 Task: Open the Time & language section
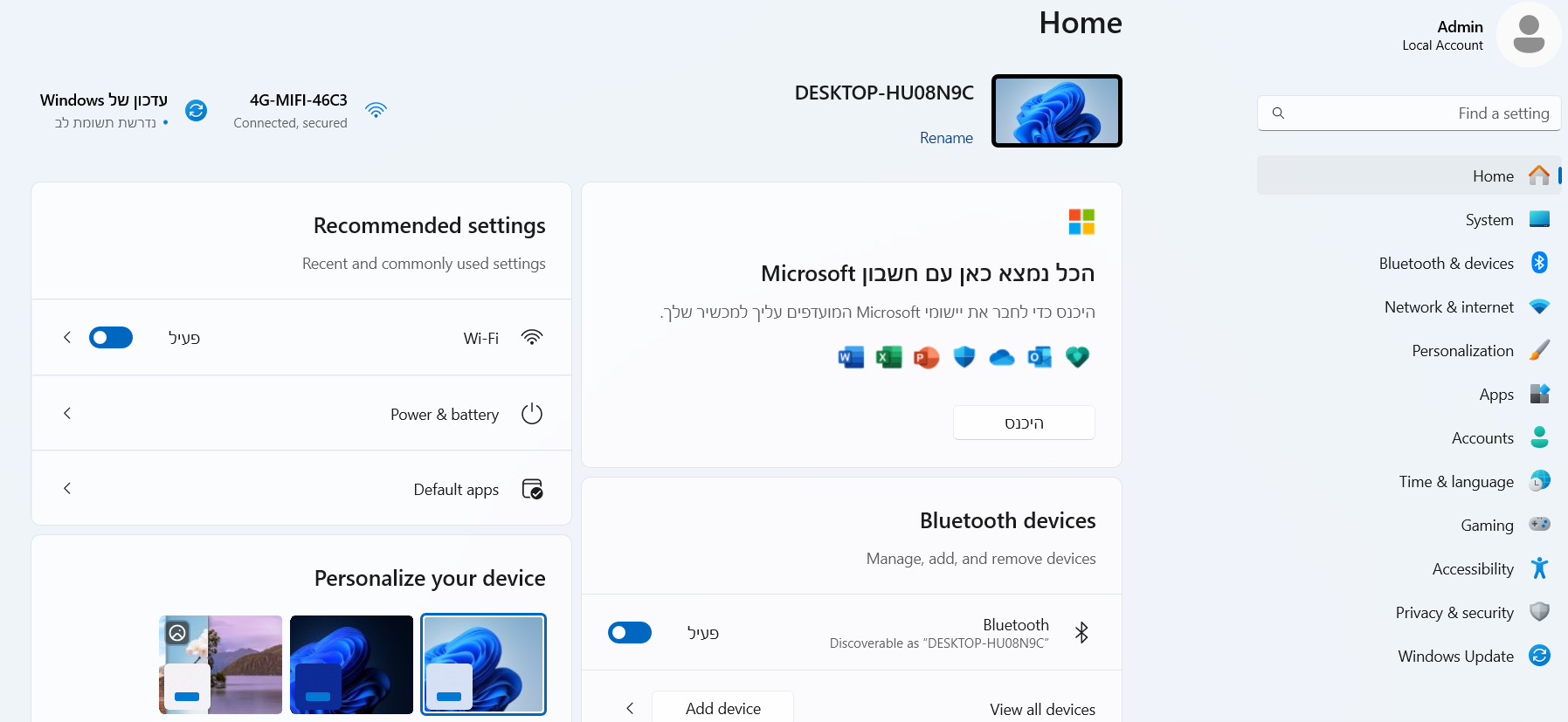pyautogui.click(x=1455, y=481)
